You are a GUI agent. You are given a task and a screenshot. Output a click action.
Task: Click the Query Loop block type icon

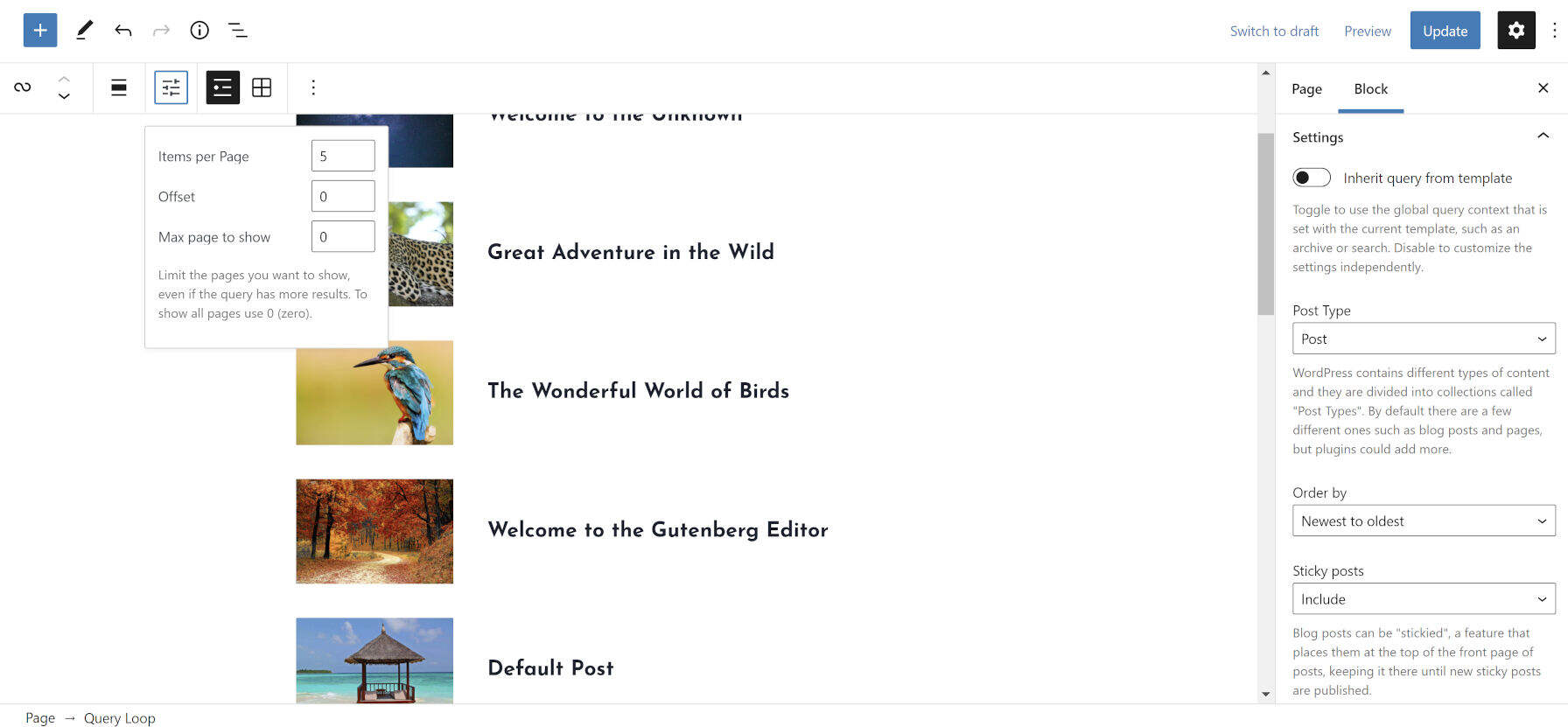23,87
